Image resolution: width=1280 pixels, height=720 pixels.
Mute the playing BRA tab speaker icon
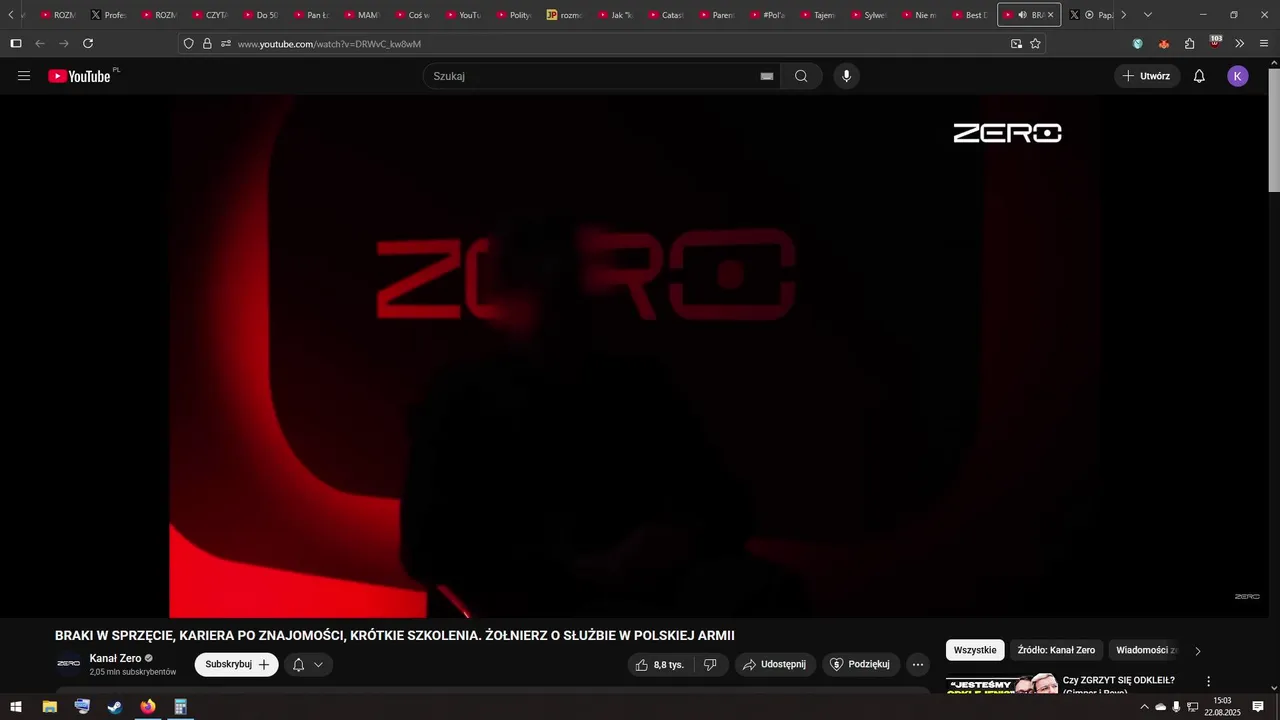point(1022,15)
